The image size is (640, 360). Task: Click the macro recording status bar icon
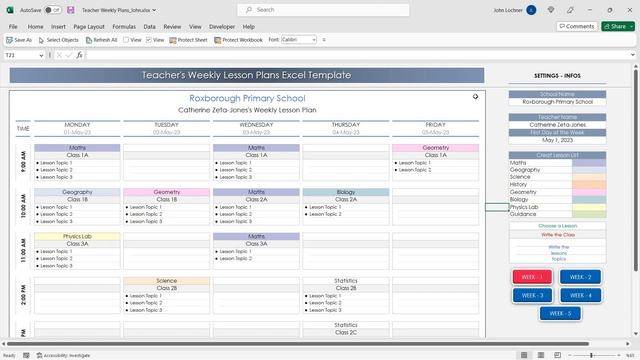tap(26, 356)
